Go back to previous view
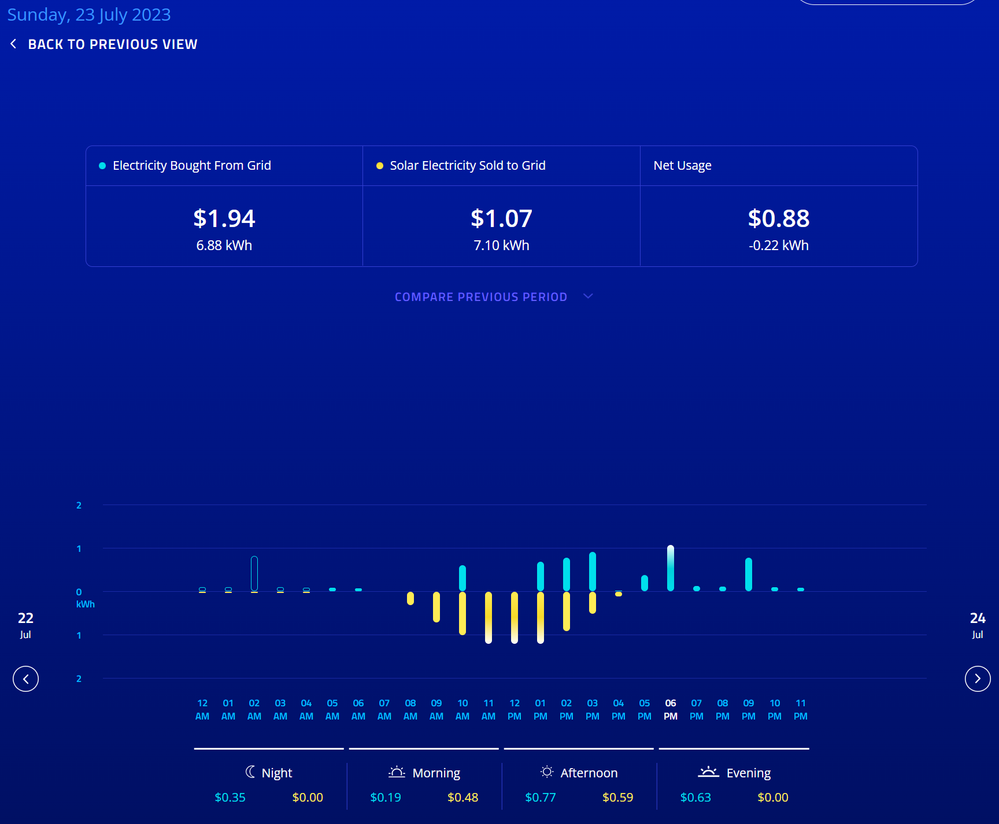 112,44
